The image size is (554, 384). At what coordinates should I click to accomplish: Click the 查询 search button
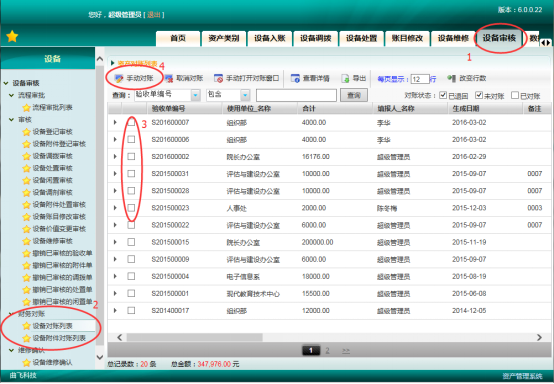(354, 95)
